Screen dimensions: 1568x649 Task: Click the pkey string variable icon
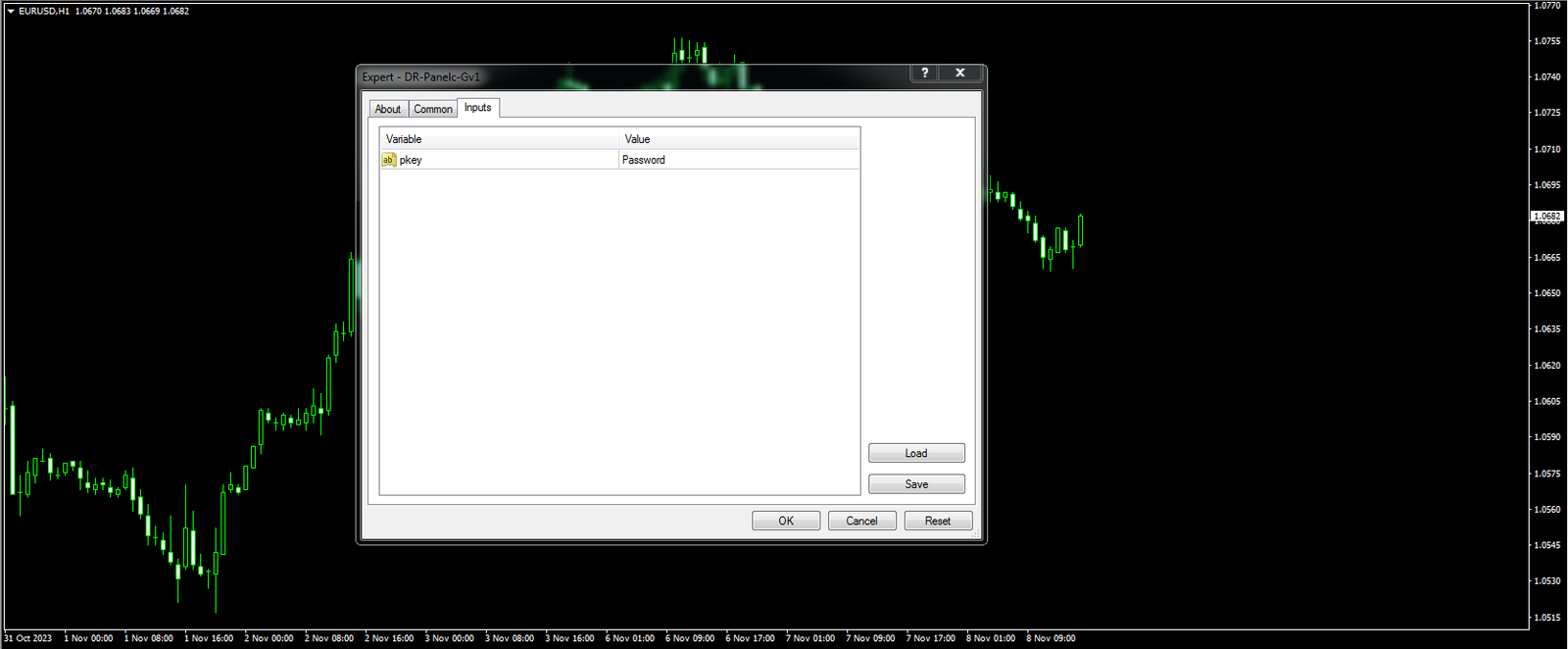389,160
